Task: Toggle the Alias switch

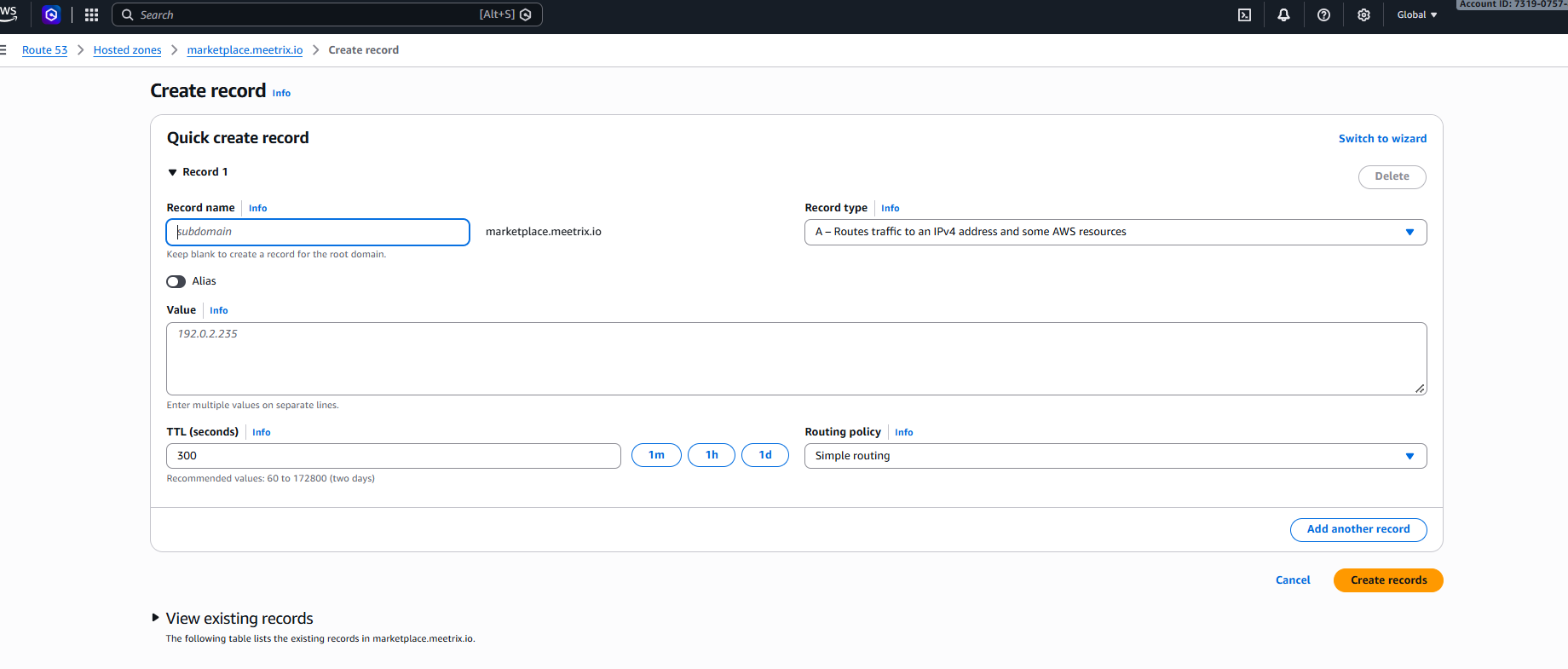Action: [176, 281]
